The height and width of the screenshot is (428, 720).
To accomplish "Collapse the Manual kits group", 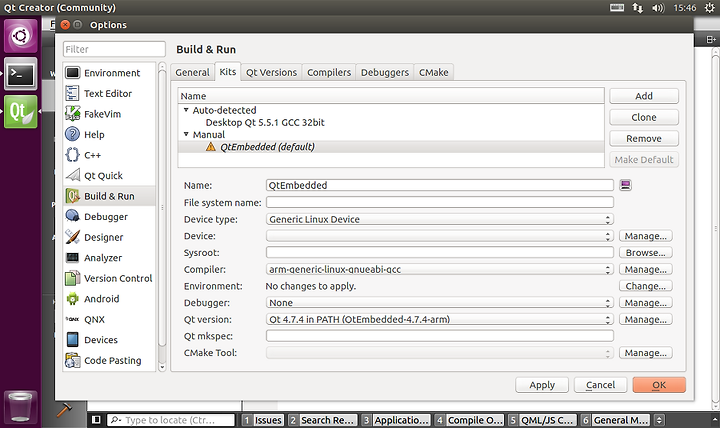I will (186, 134).
